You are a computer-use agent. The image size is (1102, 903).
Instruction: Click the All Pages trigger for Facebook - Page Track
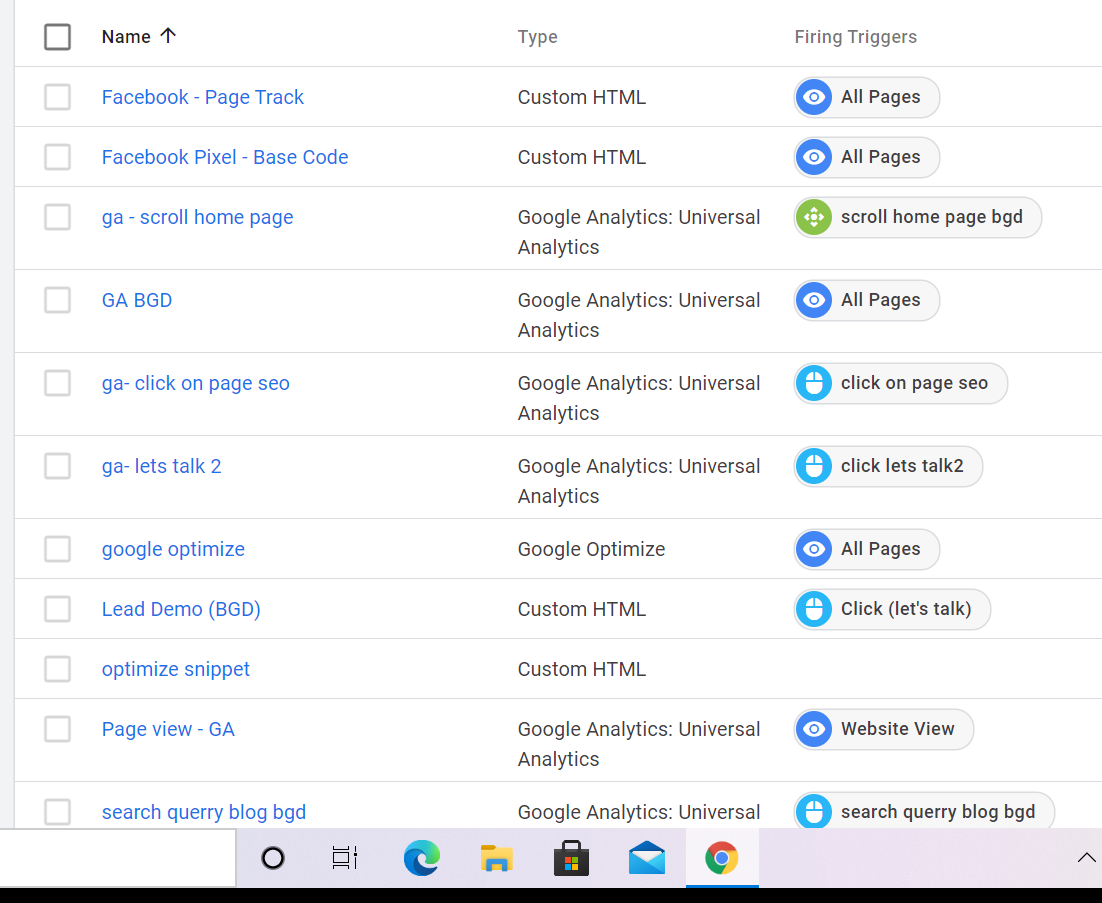867,97
